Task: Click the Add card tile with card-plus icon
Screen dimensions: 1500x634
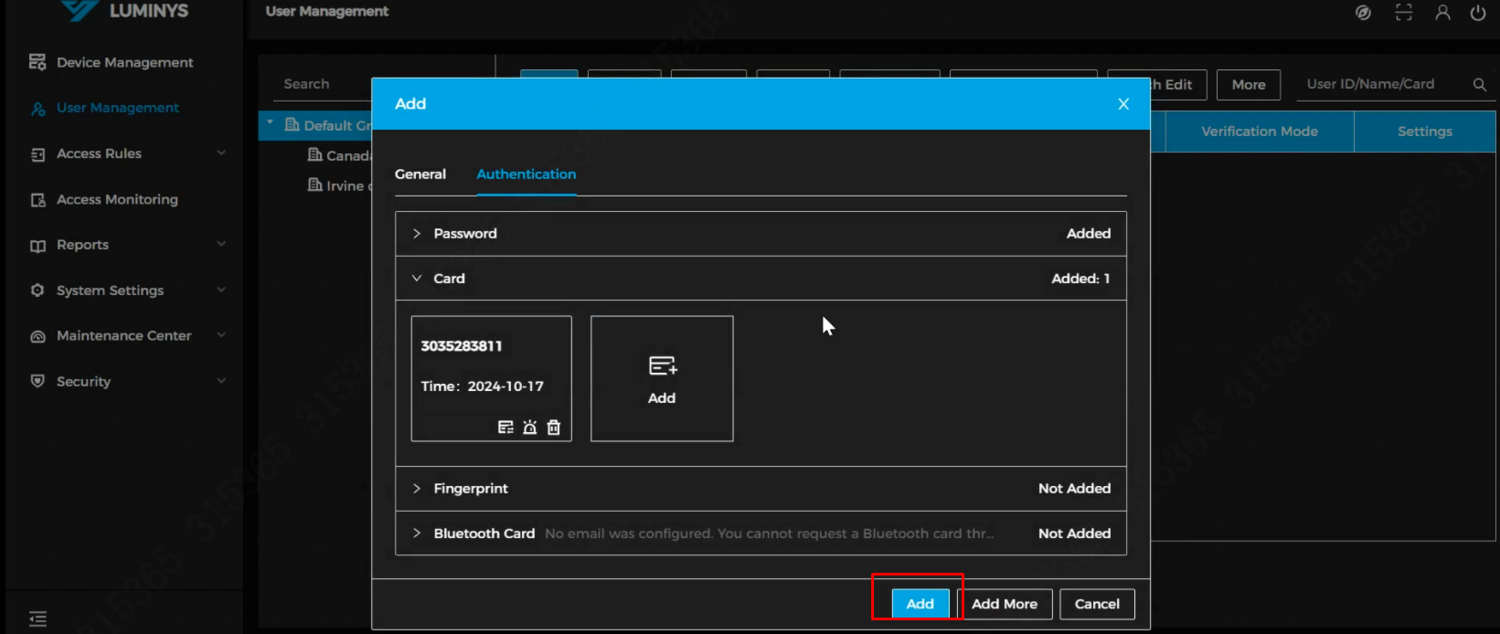Action: point(661,378)
